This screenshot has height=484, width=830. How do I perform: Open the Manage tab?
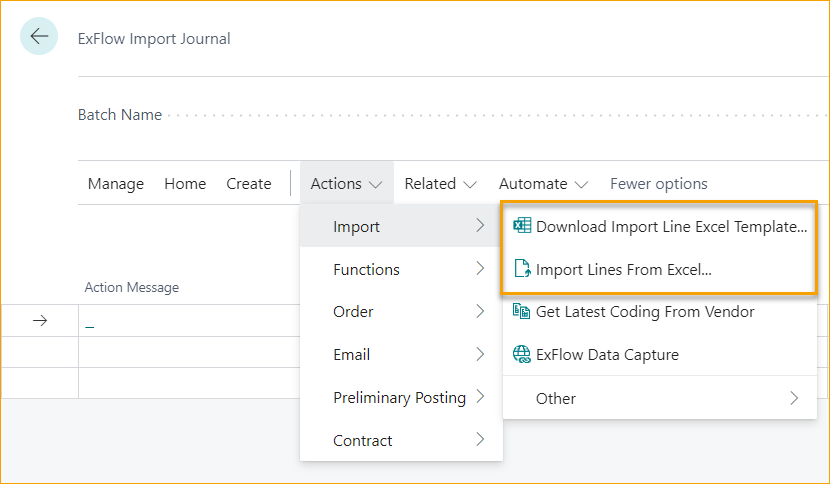coord(116,184)
